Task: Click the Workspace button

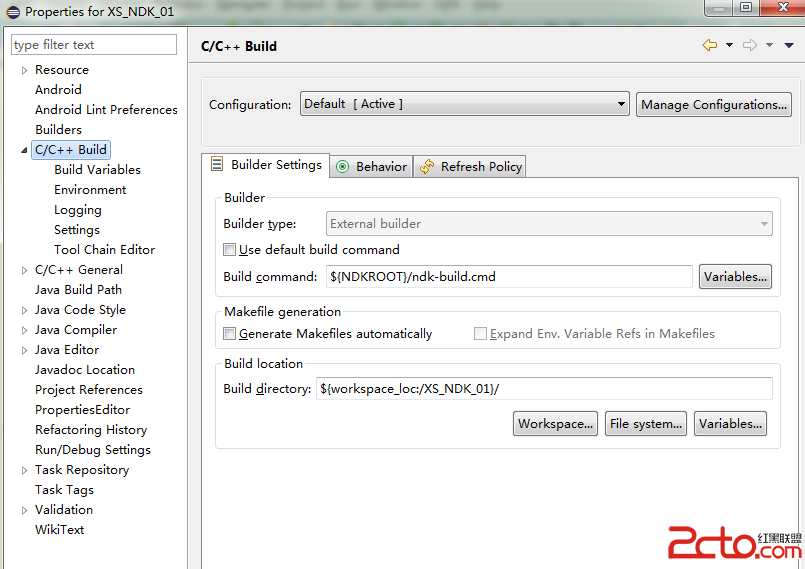Action: point(555,424)
